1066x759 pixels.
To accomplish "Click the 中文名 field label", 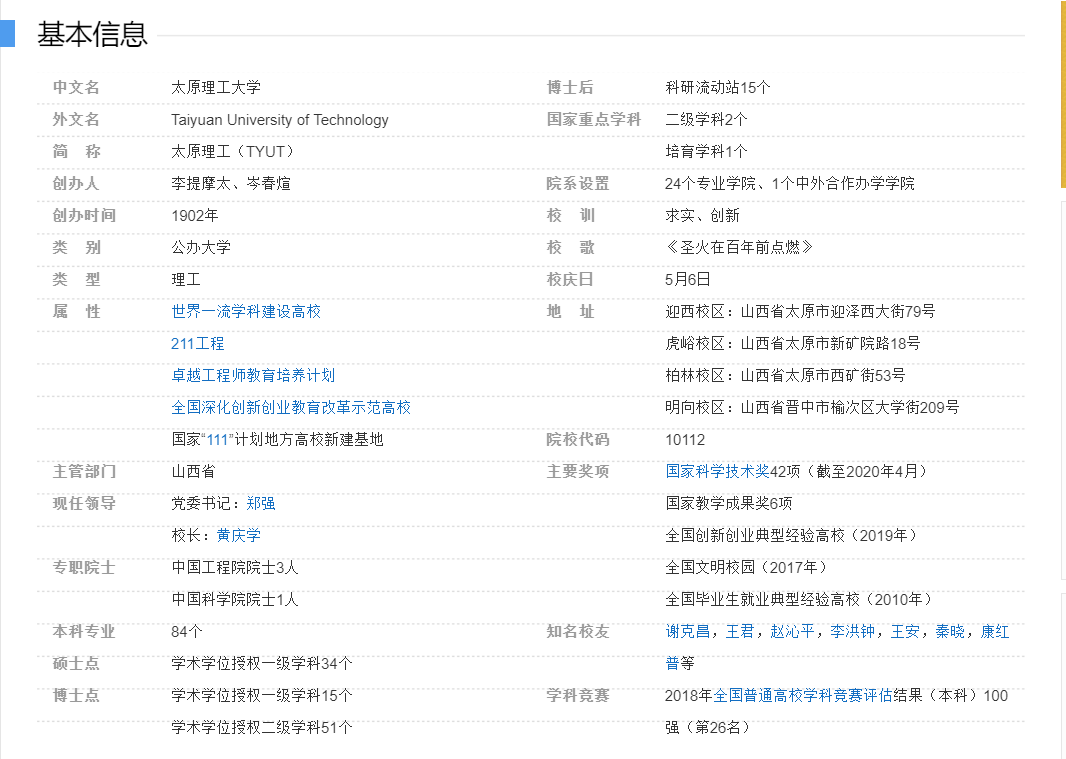I will coord(76,87).
